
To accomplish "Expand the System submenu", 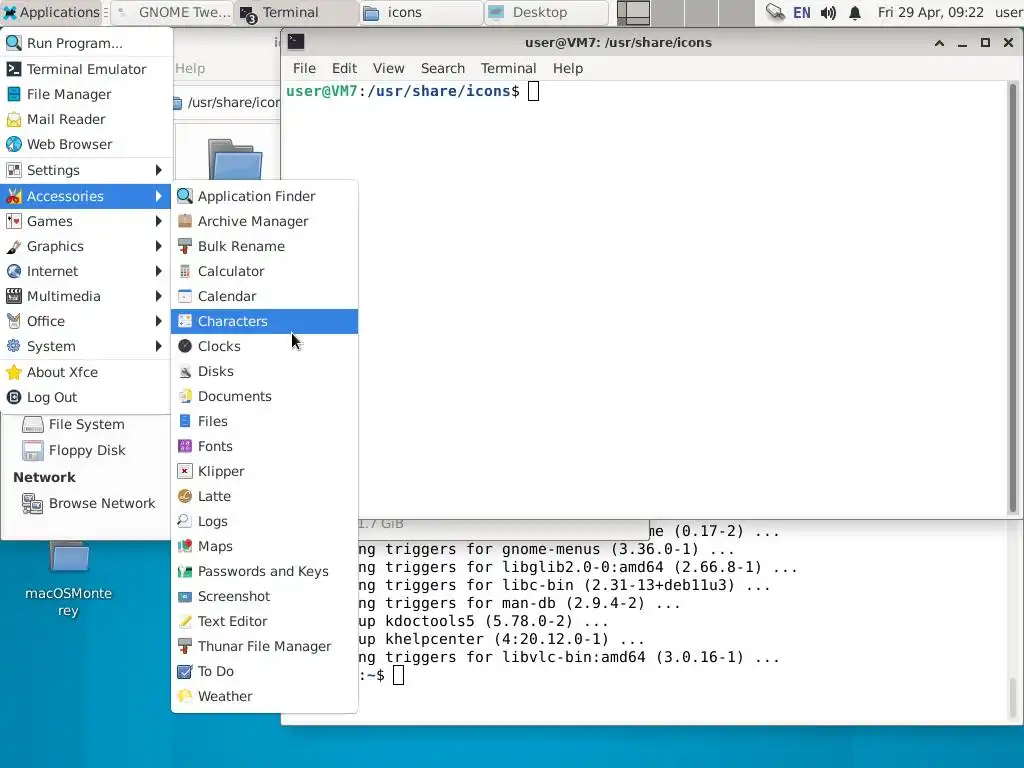I will click(86, 346).
